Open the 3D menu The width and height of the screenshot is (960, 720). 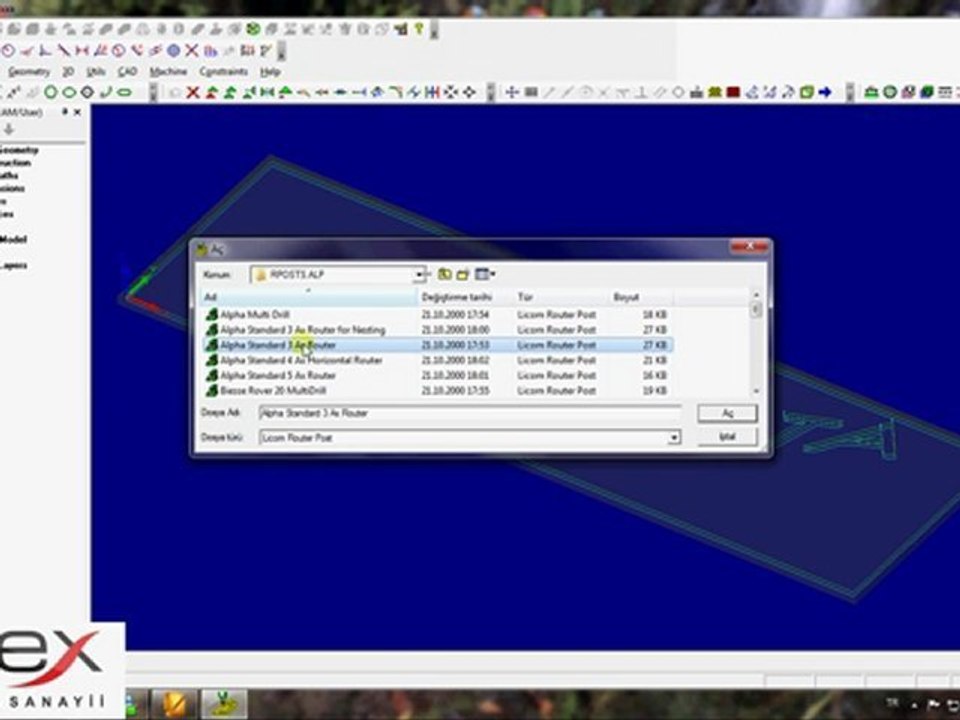68,72
